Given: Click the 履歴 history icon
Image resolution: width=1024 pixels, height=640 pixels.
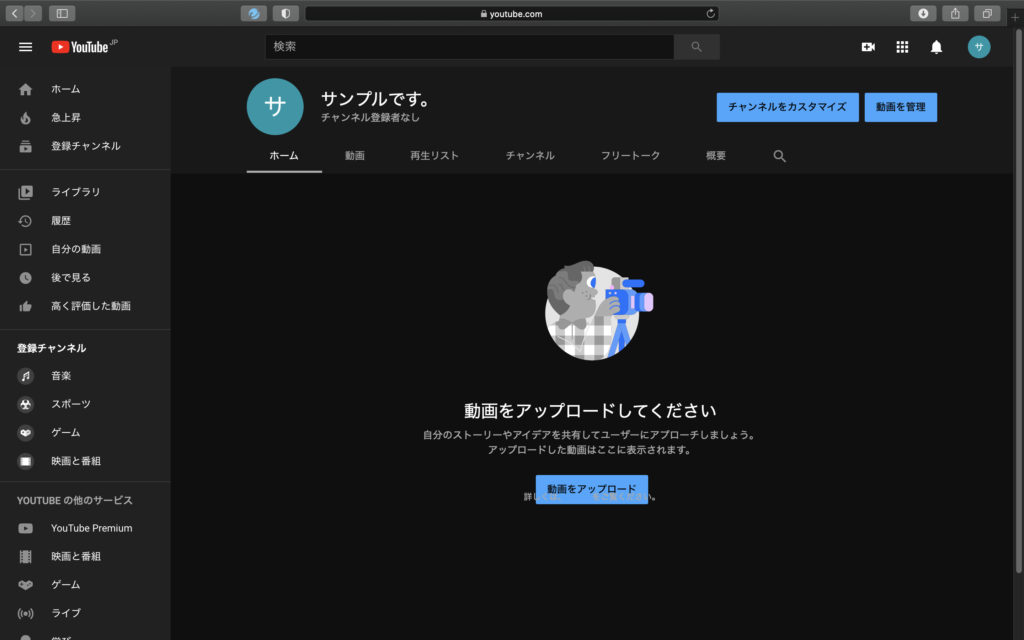Looking at the screenshot, I should [25, 221].
